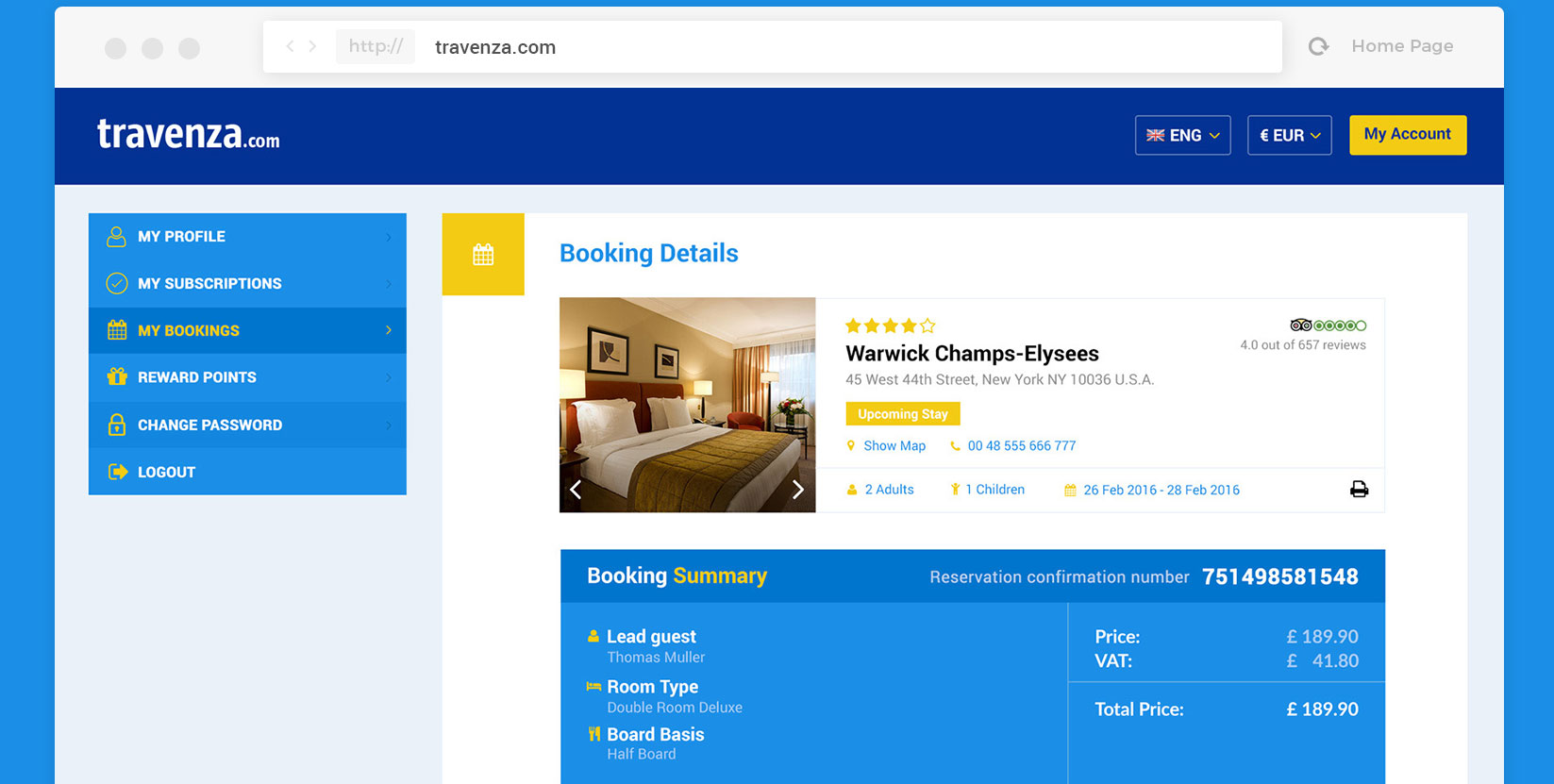Image resolution: width=1554 pixels, height=784 pixels.
Task: Click the hotel star rating
Action: (x=890, y=326)
